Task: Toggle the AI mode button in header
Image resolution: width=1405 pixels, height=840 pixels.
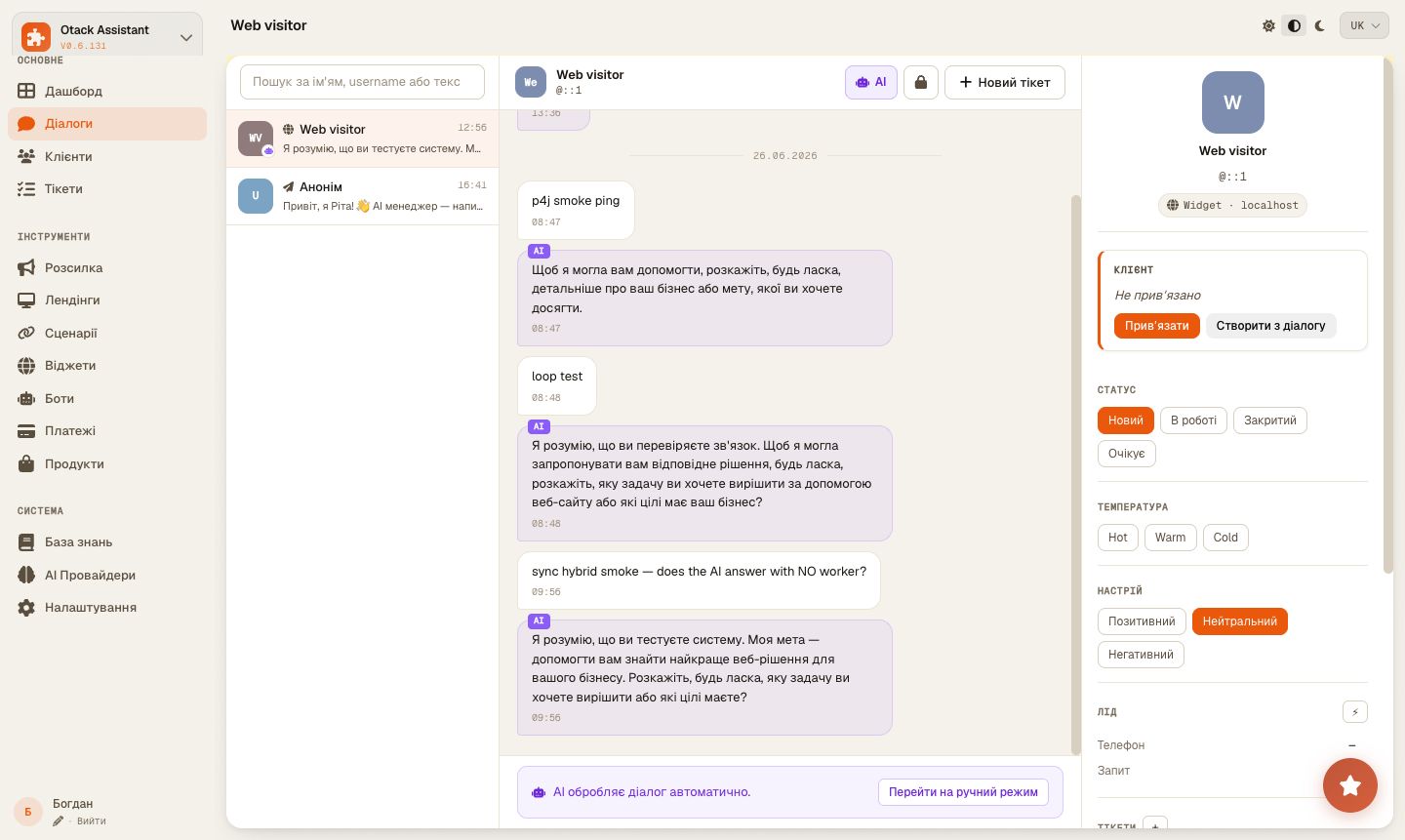Action: click(871, 82)
